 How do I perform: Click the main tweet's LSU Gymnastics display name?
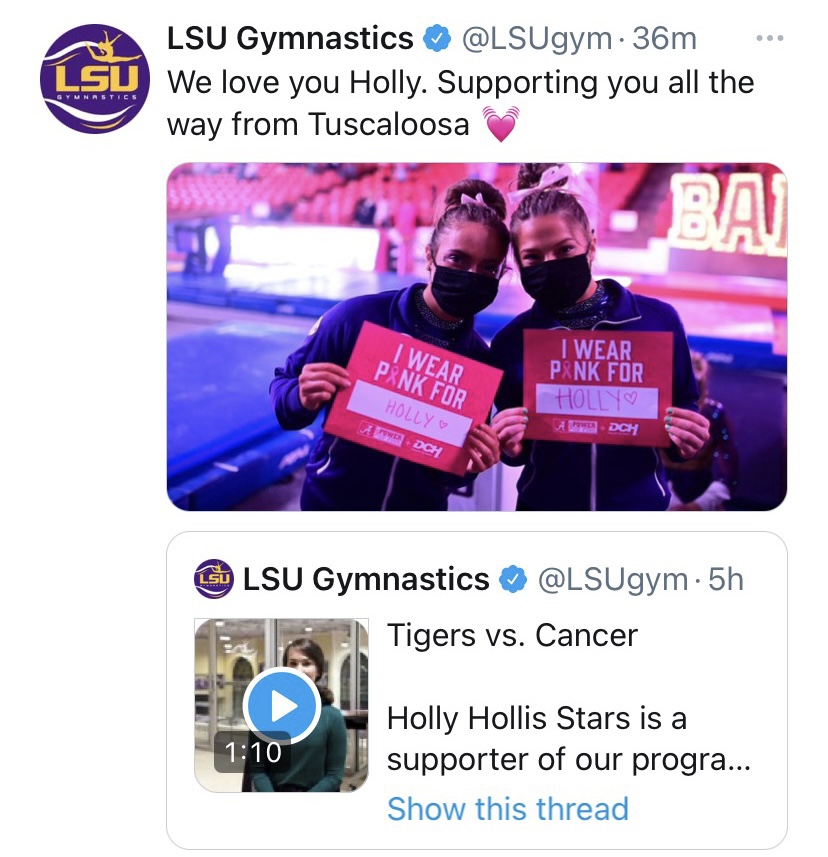click(x=290, y=39)
